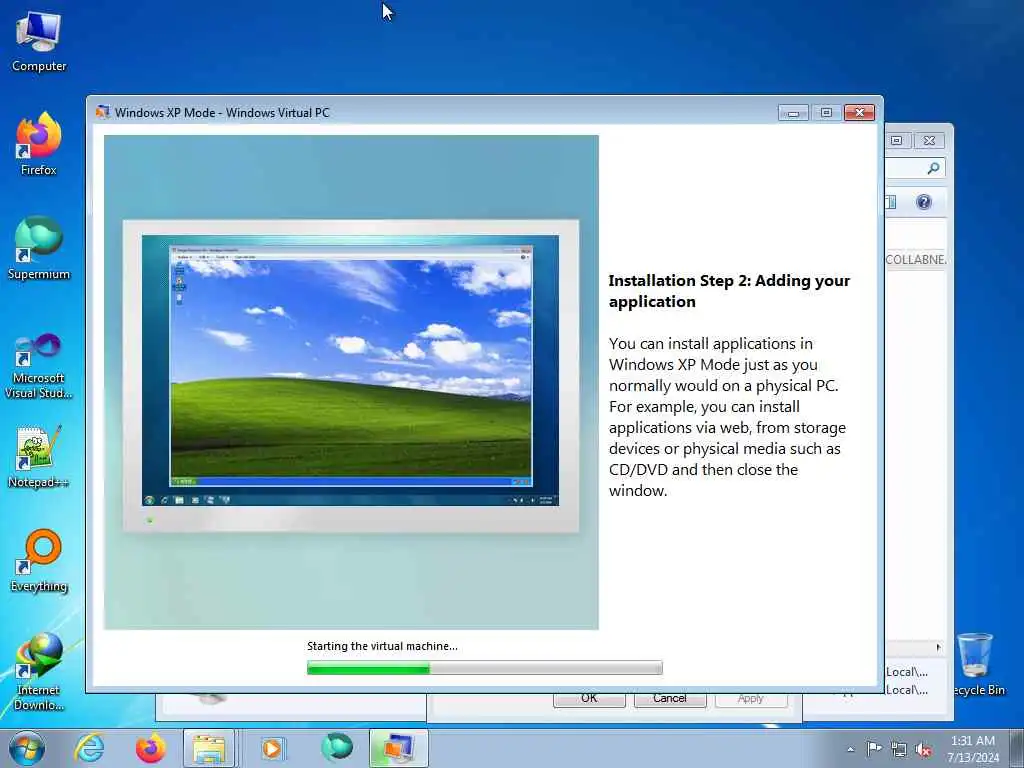
Task: Open Help in the background Explorer window
Action: tap(923, 202)
